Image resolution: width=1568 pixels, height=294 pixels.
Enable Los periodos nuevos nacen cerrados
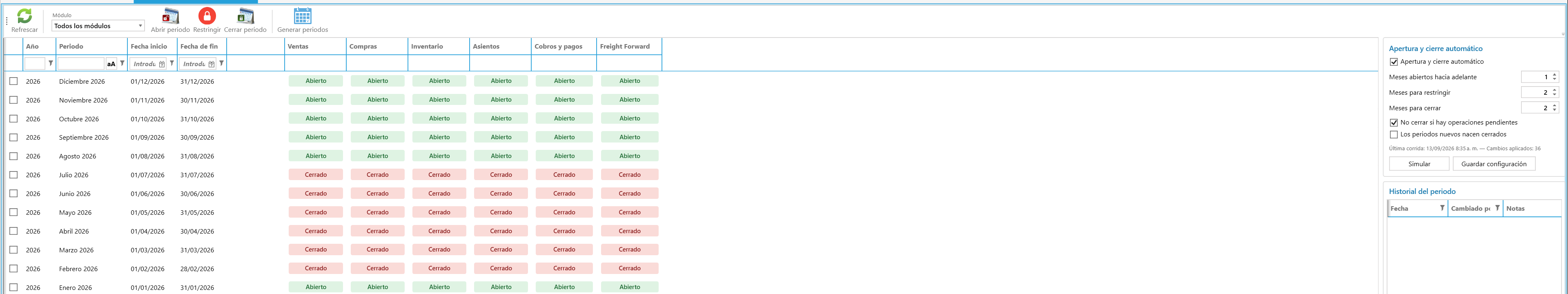tap(1394, 134)
